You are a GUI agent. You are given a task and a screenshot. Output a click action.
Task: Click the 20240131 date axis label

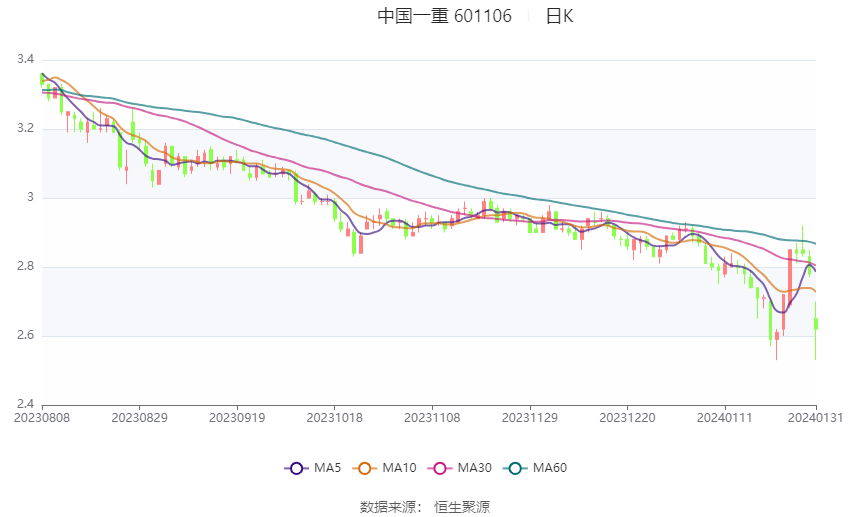(815, 418)
